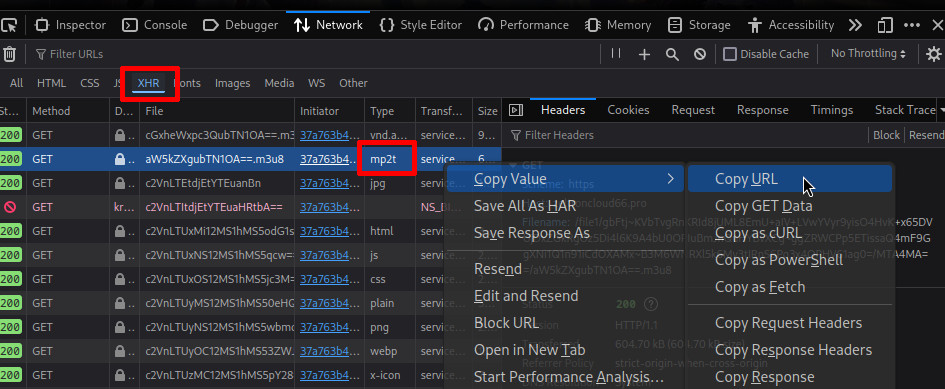This screenshot has width=945, height=389.
Task: Filter requests by XHR
Action: coord(149,83)
